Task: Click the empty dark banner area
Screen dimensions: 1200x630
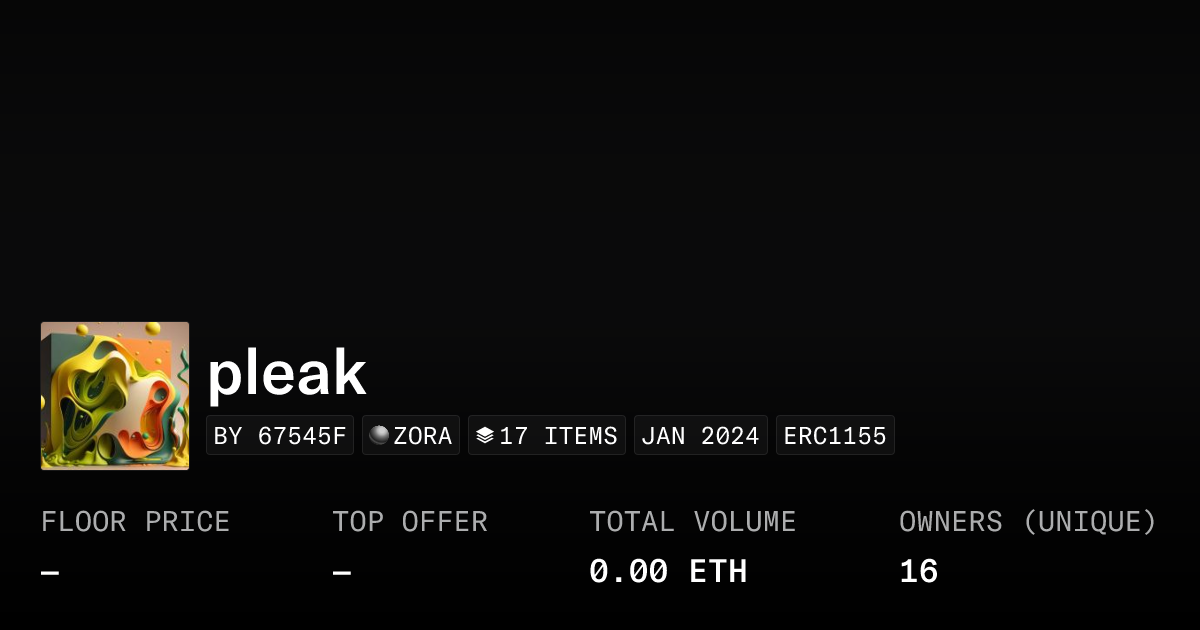Action: [600, 150]
